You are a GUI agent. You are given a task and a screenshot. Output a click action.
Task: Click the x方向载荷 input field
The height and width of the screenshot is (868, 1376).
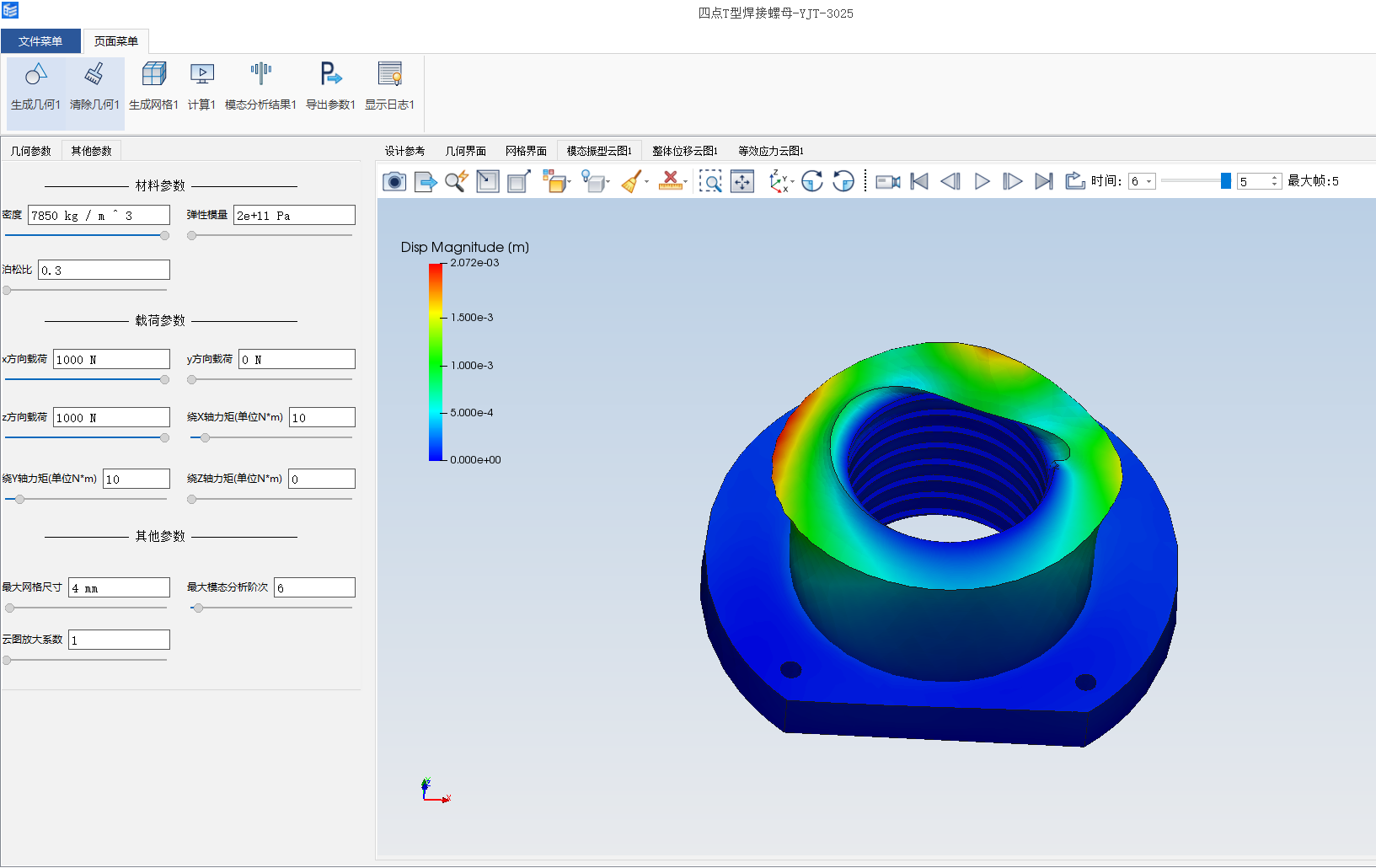tap(111, 360)
